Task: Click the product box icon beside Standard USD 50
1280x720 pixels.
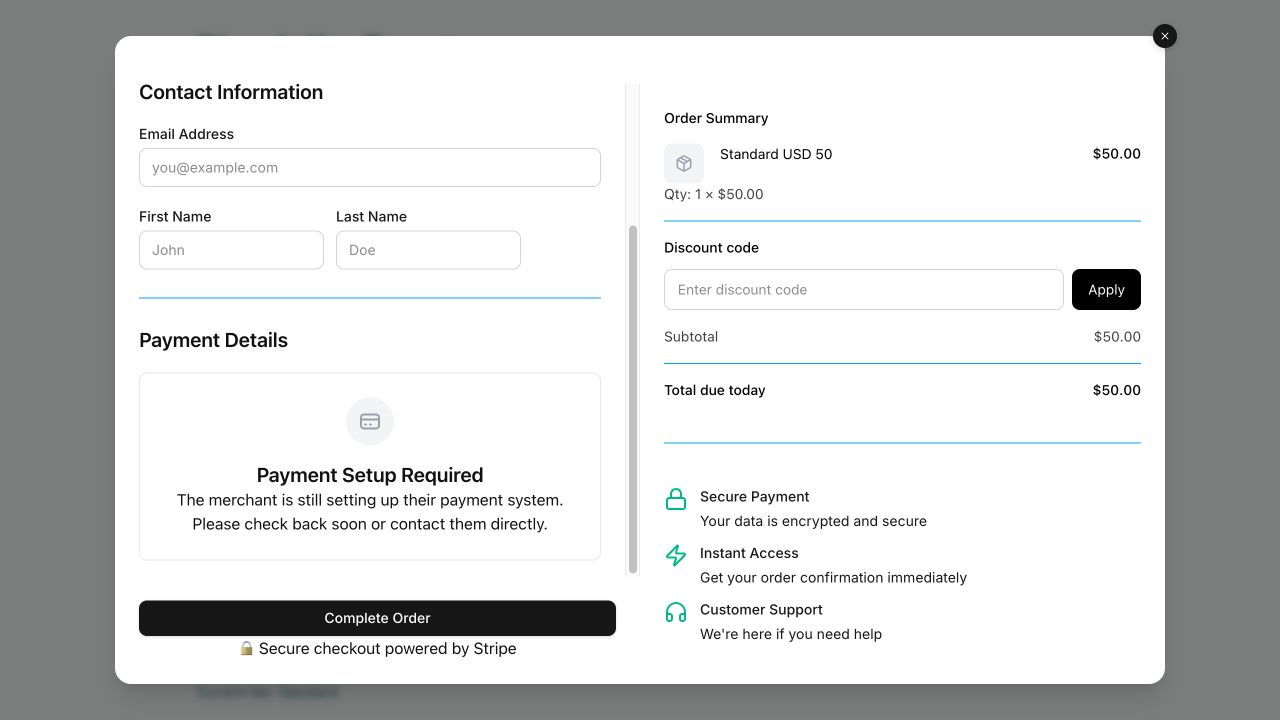Action: [684, 163]
